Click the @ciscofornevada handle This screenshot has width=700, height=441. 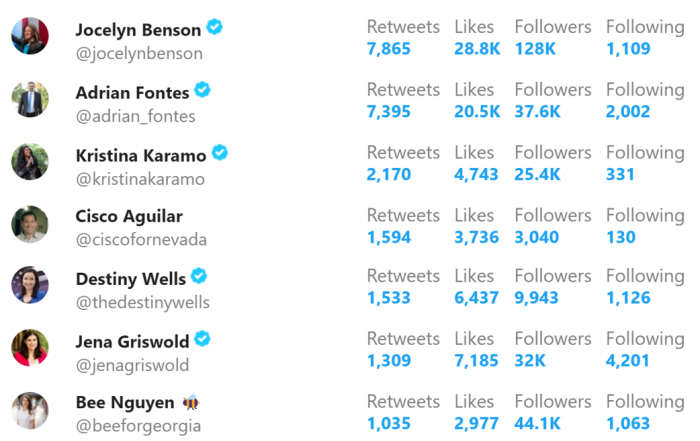(142, 240)
